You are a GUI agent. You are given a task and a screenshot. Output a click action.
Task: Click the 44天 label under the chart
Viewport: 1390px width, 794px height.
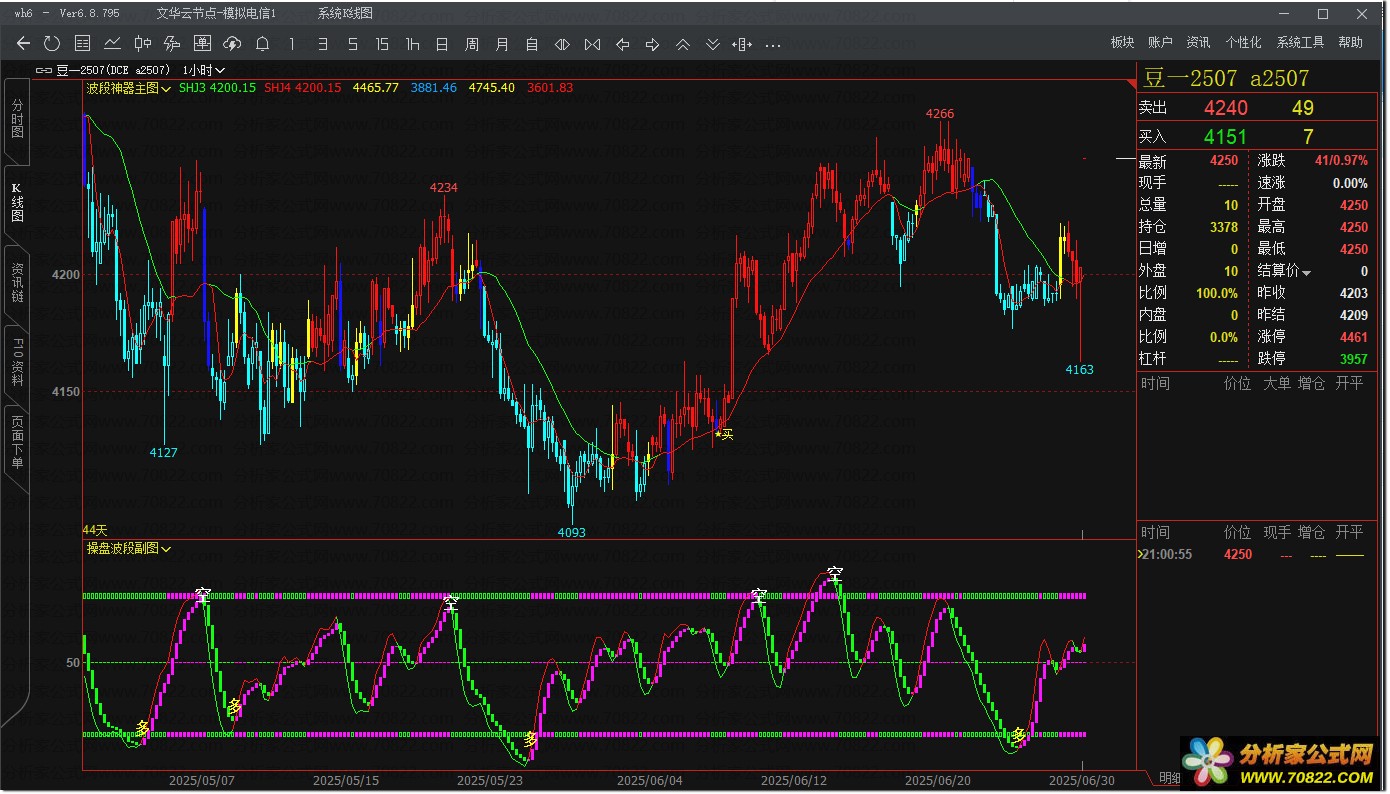coord(95,529)
